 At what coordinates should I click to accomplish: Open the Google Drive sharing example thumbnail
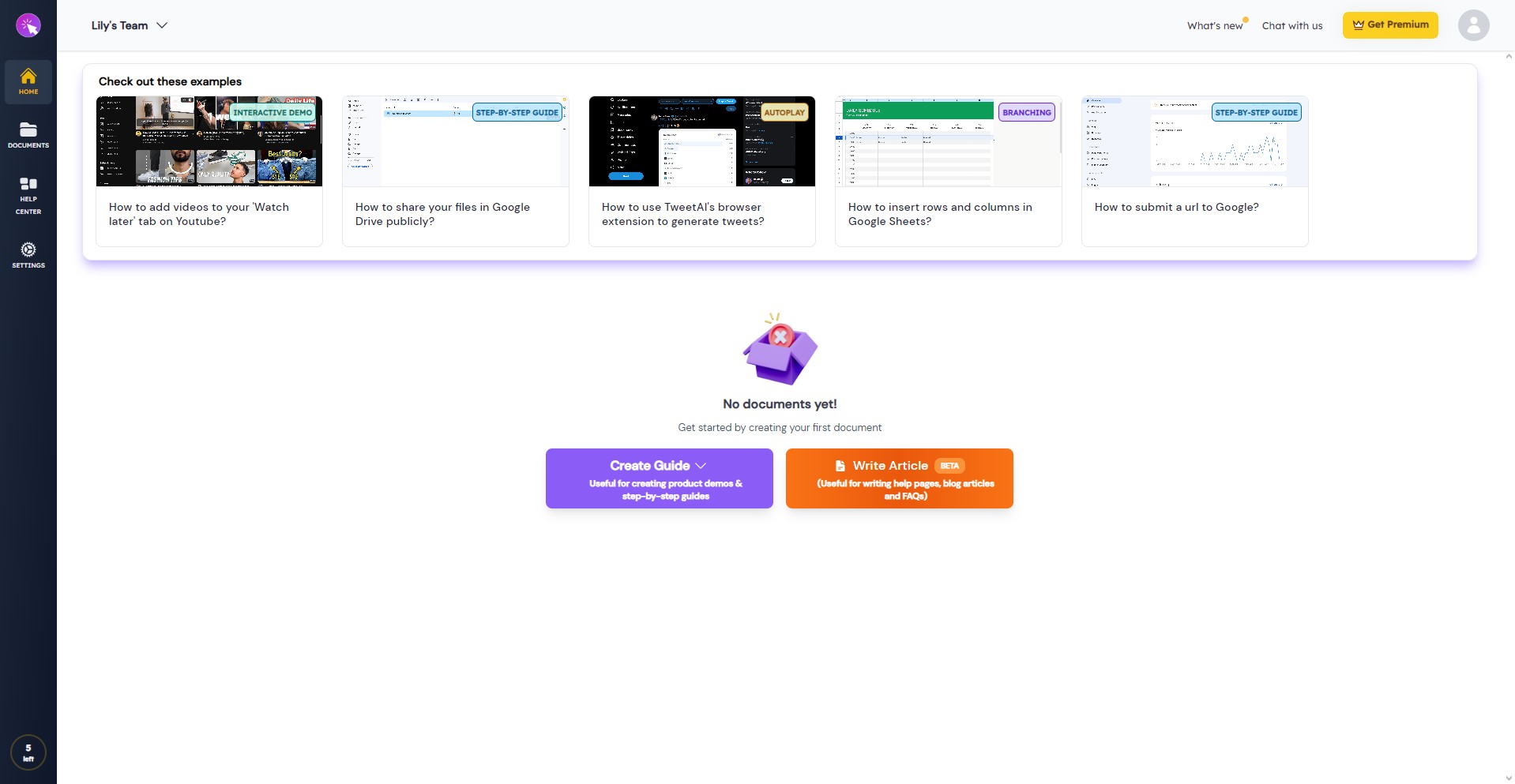coord(456,141)
